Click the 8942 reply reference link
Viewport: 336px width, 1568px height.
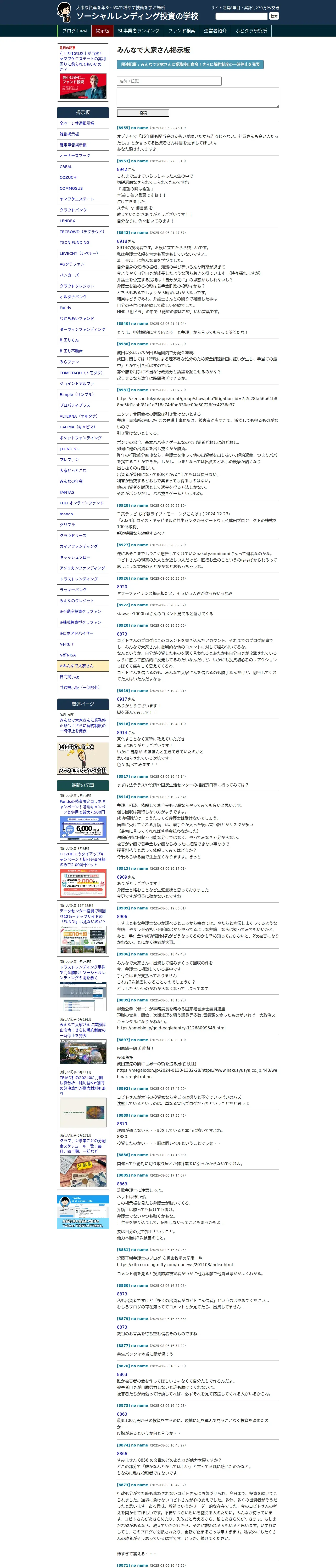tap(122, 170)
